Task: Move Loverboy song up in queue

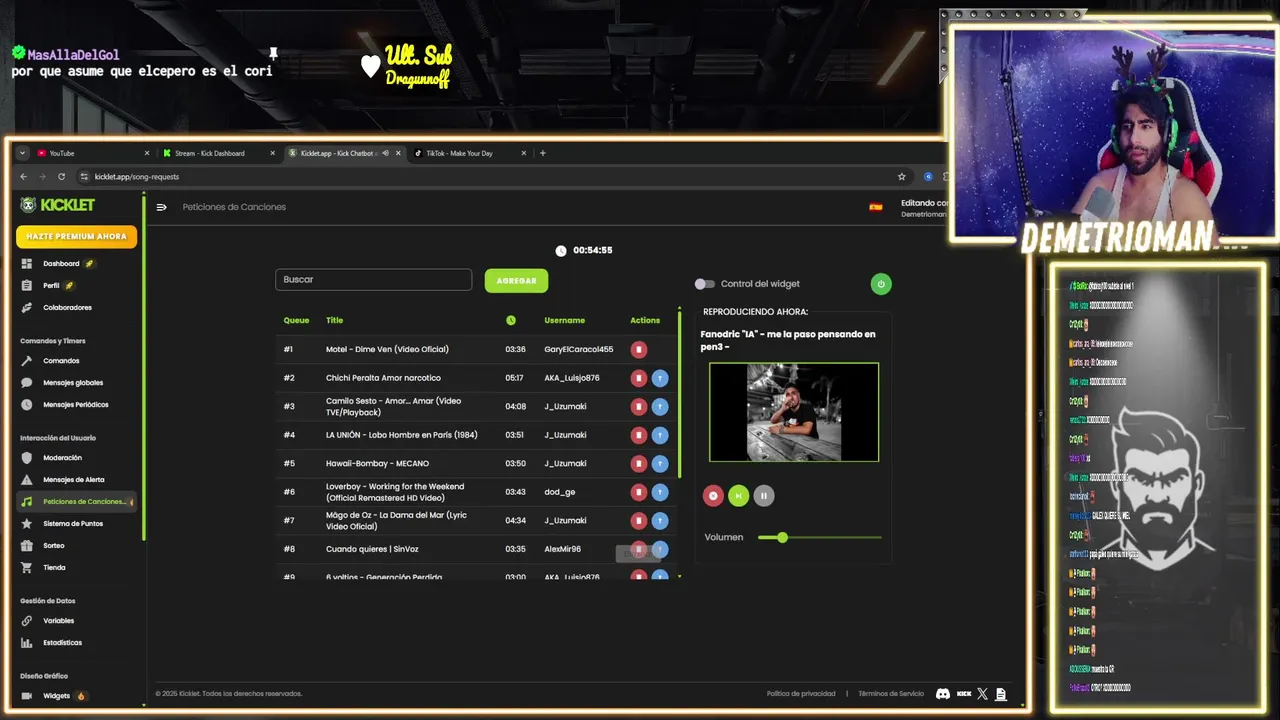Action: [660, 492]
